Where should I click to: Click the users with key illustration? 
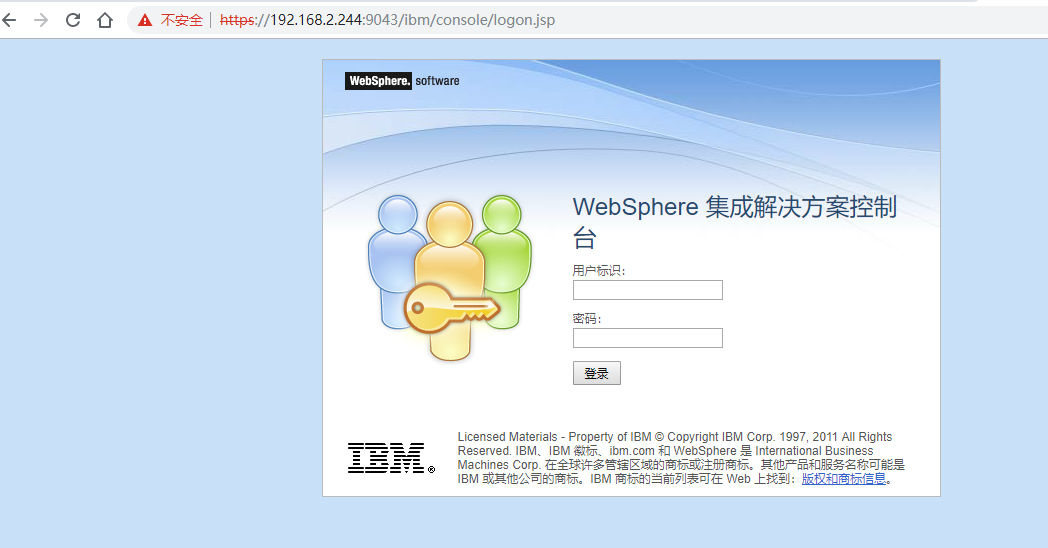pos(450,277)
